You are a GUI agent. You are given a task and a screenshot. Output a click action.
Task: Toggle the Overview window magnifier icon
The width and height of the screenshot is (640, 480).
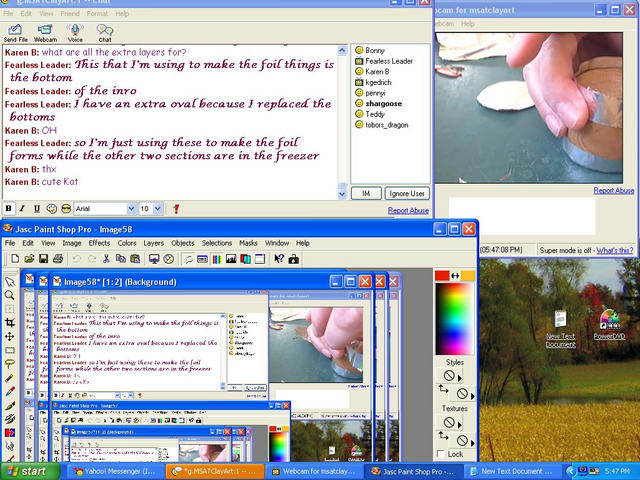click(188, 259)
